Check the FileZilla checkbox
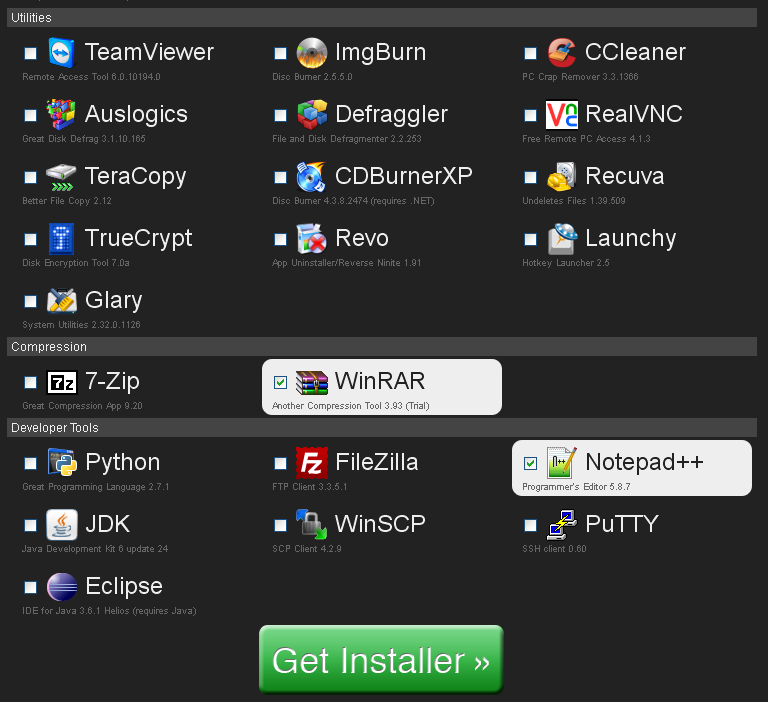This screenshot has height=702, width=768. click(280, 463)
